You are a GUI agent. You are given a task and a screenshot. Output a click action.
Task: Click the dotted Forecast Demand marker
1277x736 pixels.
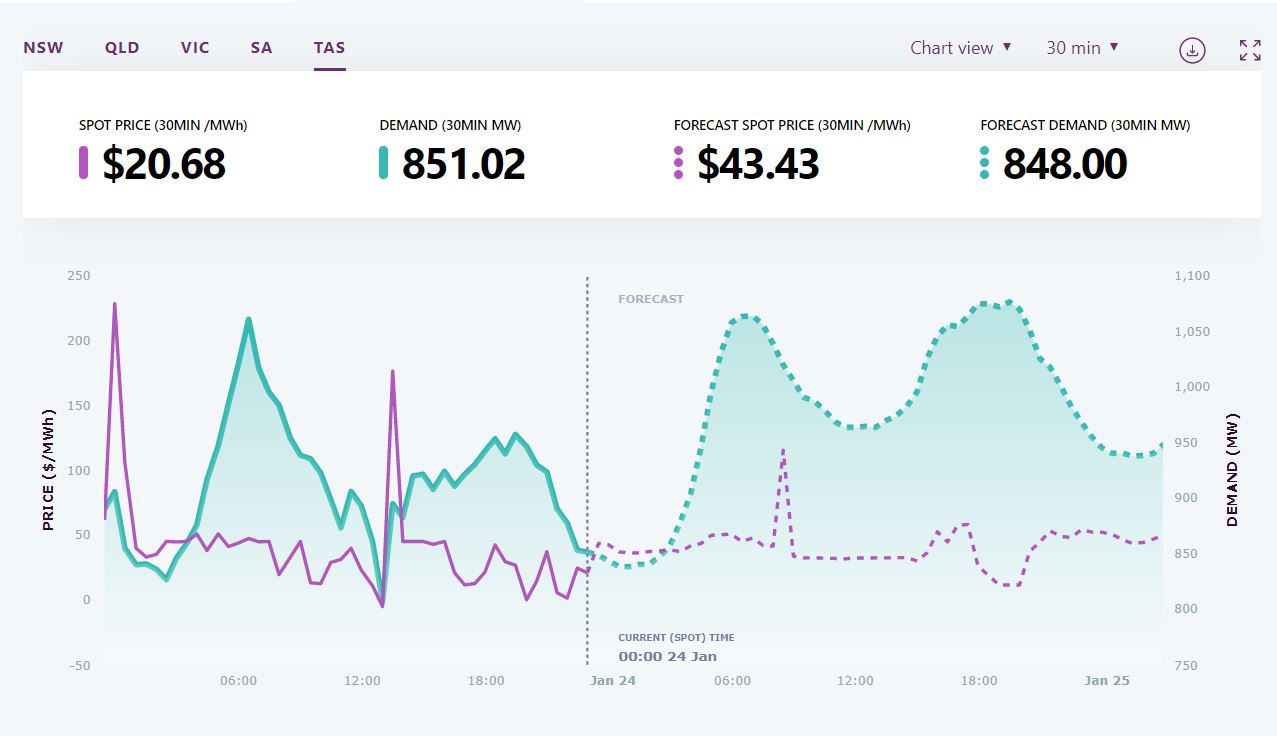tap(985, 163)
